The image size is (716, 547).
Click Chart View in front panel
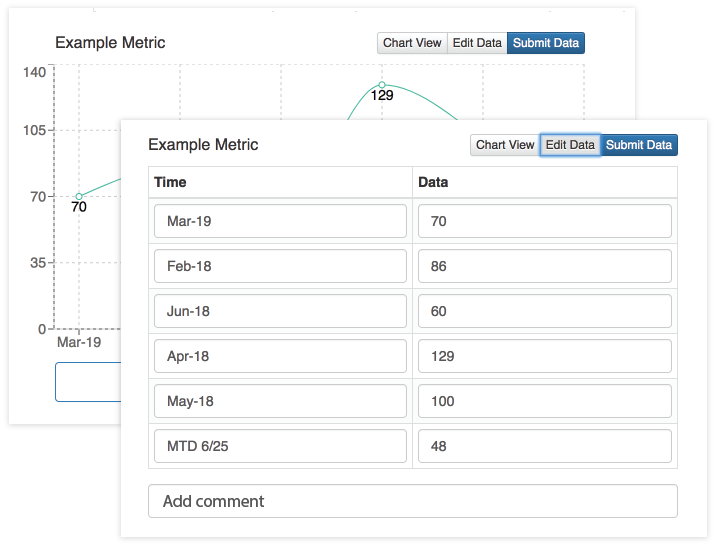point(505,145)
